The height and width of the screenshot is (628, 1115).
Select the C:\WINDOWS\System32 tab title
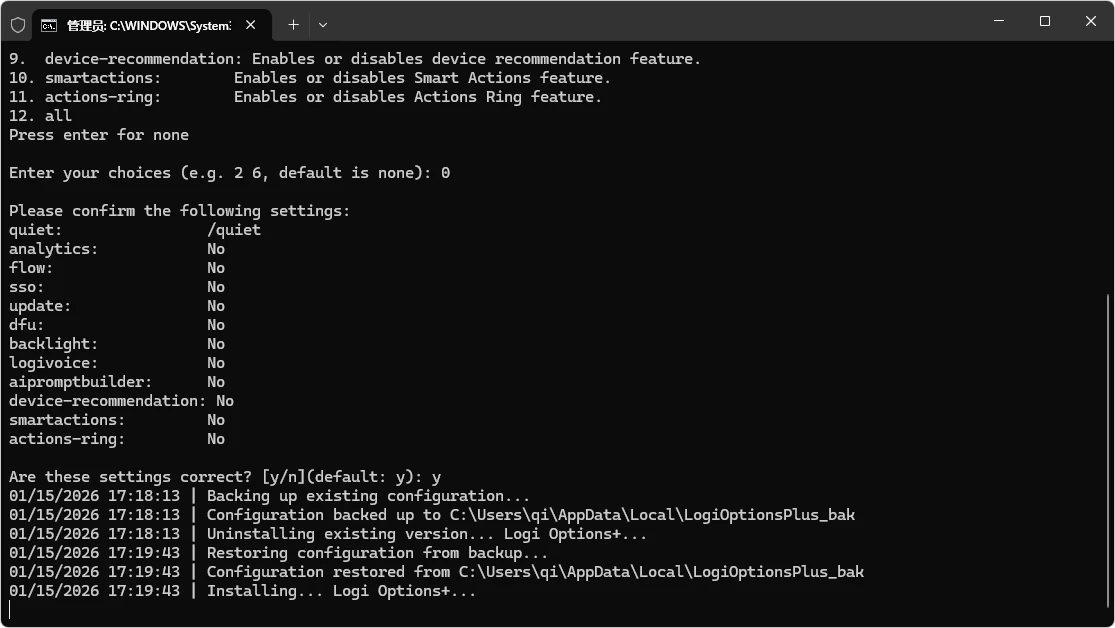[x=148, y=24]
